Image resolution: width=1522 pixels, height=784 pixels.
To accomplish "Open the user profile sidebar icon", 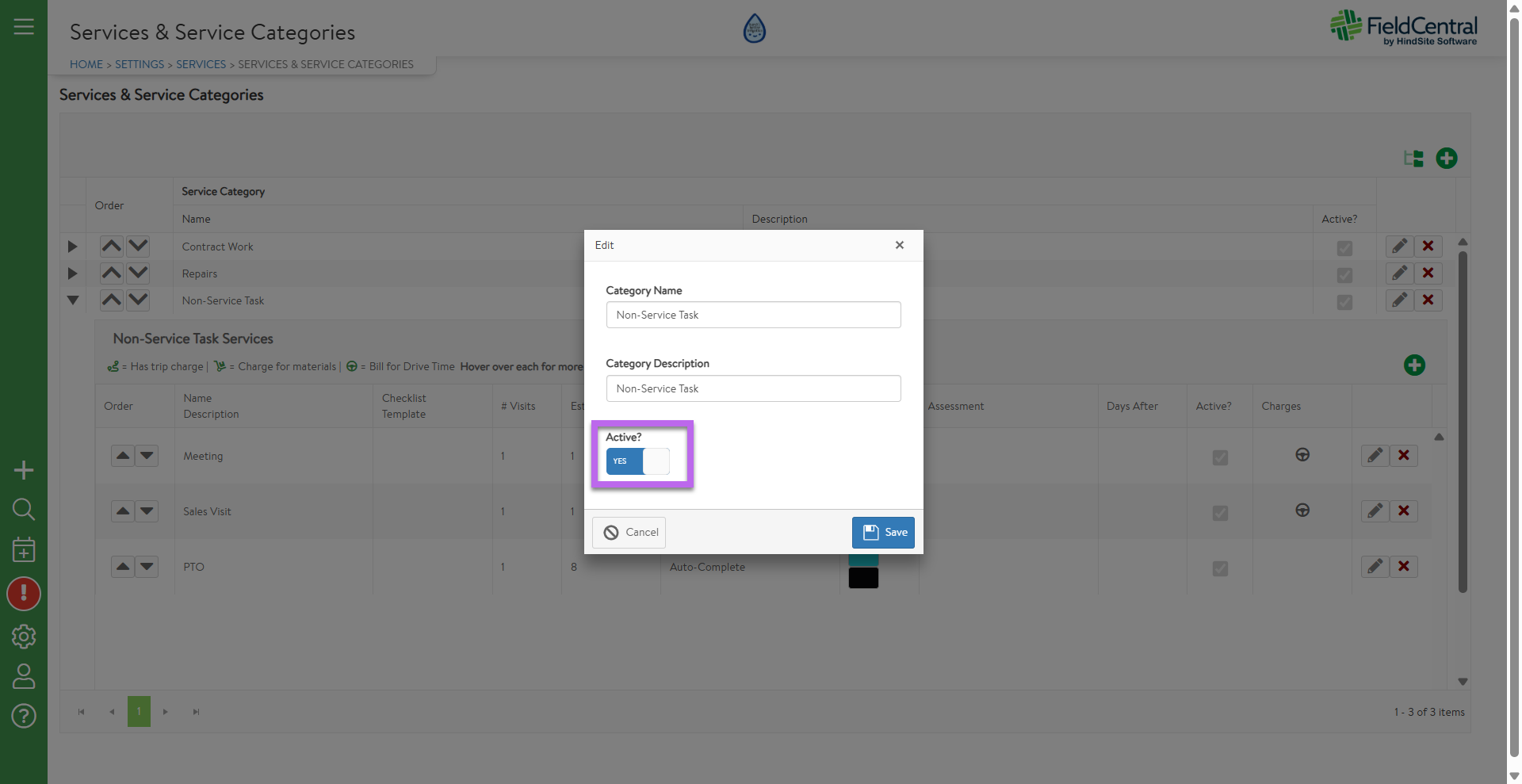I will [x=24, y=676].
